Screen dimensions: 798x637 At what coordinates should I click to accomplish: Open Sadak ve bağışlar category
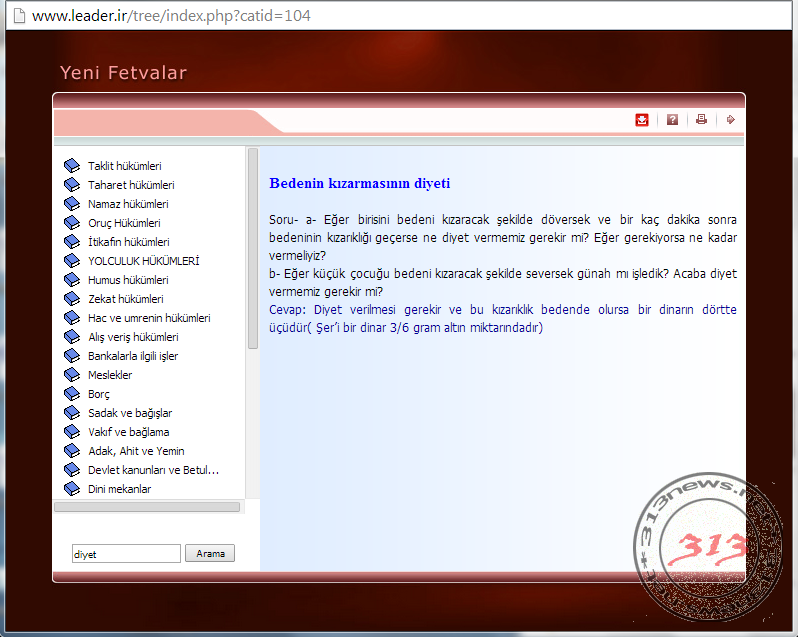tap(130, 413)
